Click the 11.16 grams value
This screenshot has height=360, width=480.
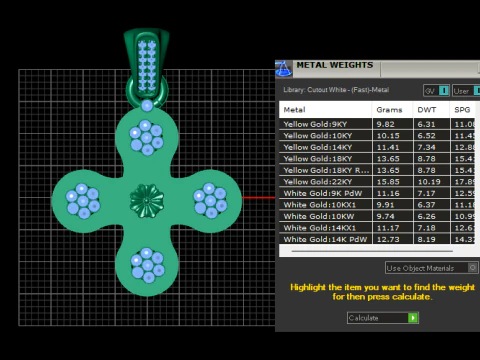click(388, 193)
